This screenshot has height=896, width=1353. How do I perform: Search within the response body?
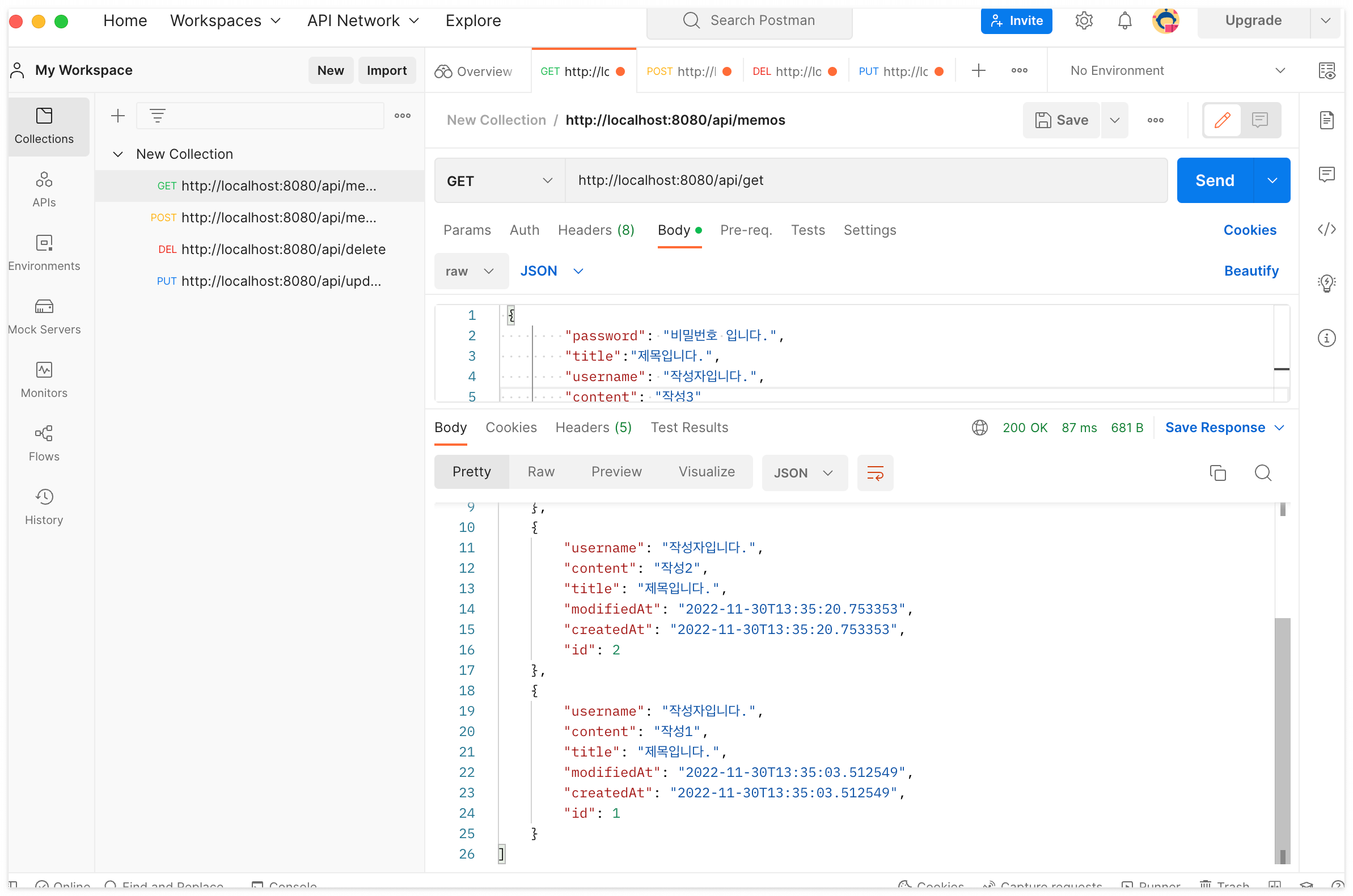tap(1262, 473)
